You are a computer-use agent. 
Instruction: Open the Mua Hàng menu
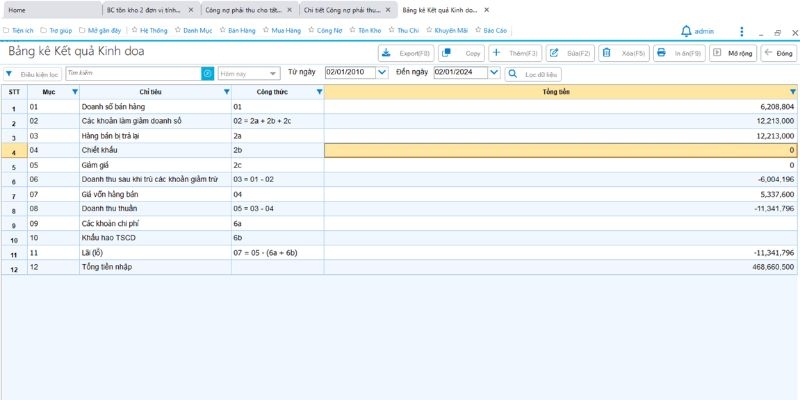(282, 31)
